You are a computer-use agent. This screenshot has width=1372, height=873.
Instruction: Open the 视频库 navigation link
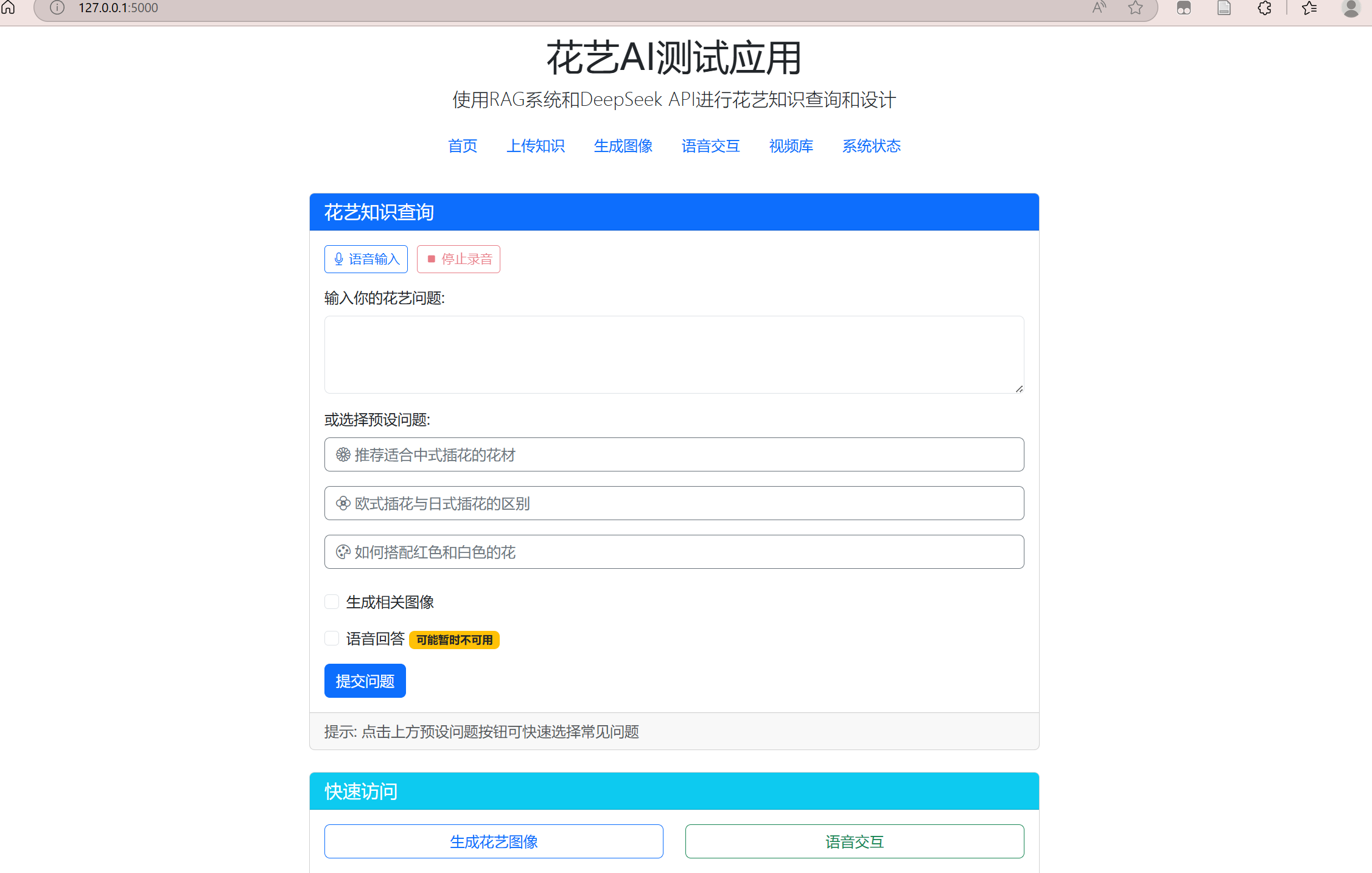[x=791, y=146]
